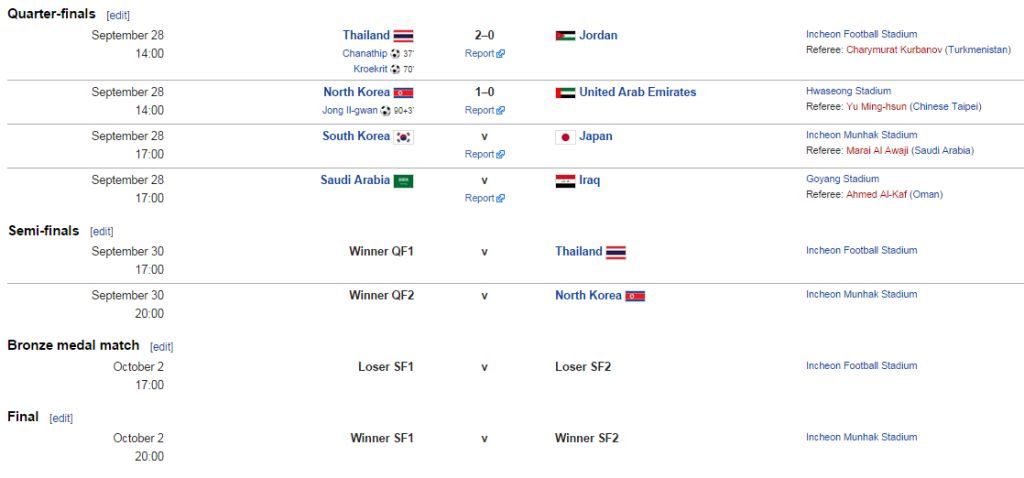1024x478 pixels.
Task: Open referee Charymurat Kurbanov's page
Action: [894, 50]
